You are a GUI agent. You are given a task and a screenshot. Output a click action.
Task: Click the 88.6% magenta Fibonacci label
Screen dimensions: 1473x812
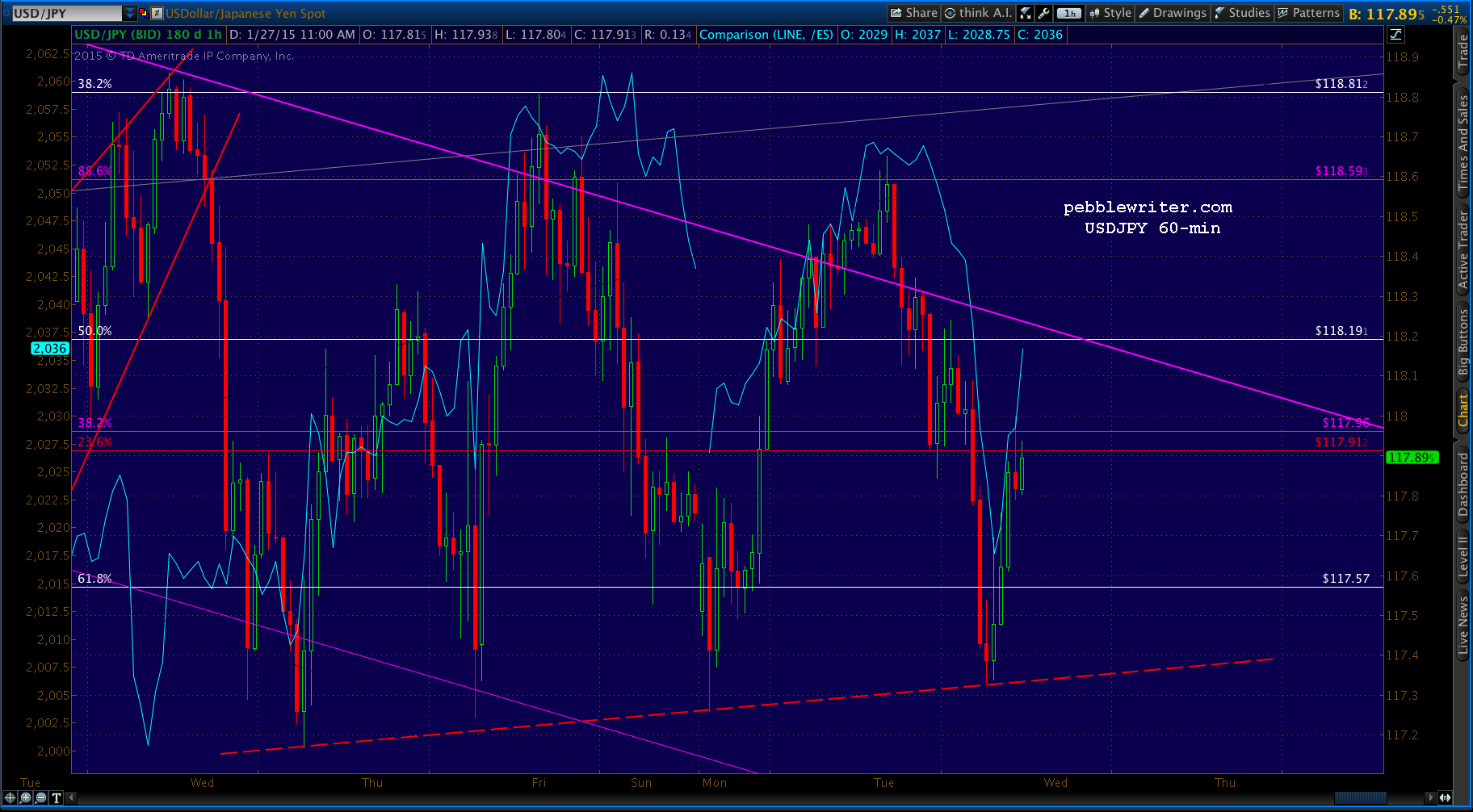94,171
